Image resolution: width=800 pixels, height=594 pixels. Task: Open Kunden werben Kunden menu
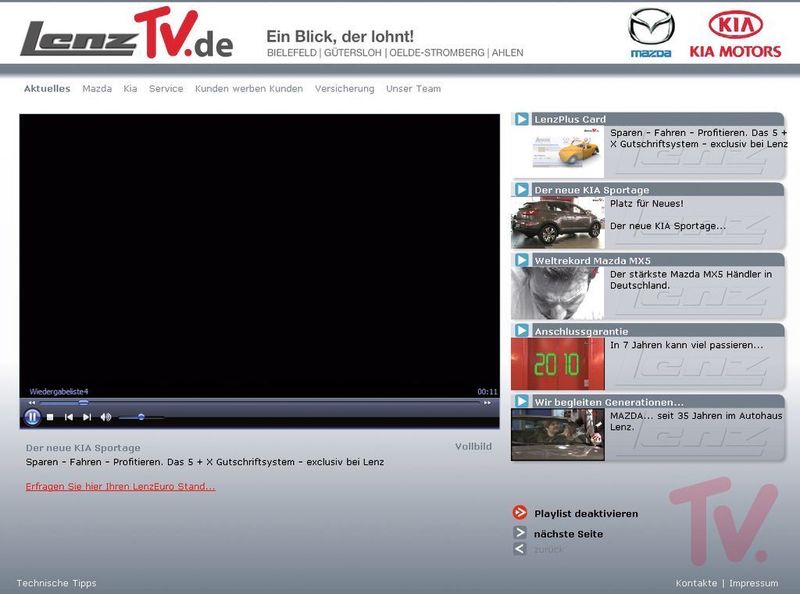coord(249,88)
